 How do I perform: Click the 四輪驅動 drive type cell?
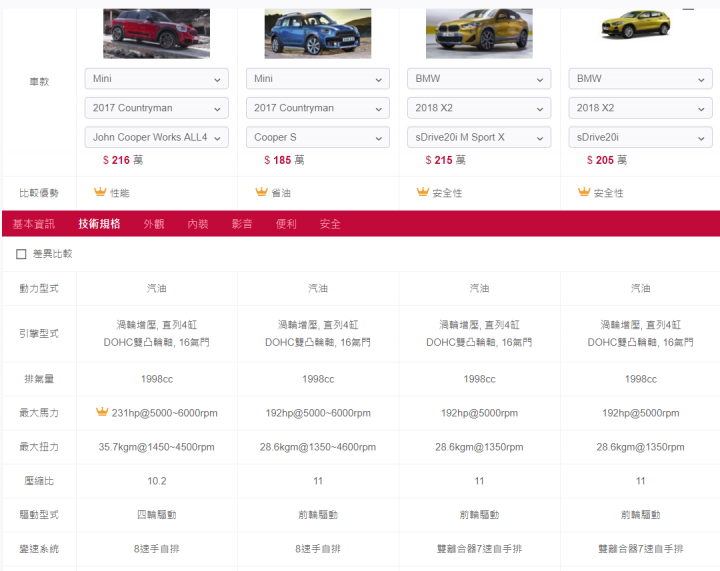(x=157, y=515)
